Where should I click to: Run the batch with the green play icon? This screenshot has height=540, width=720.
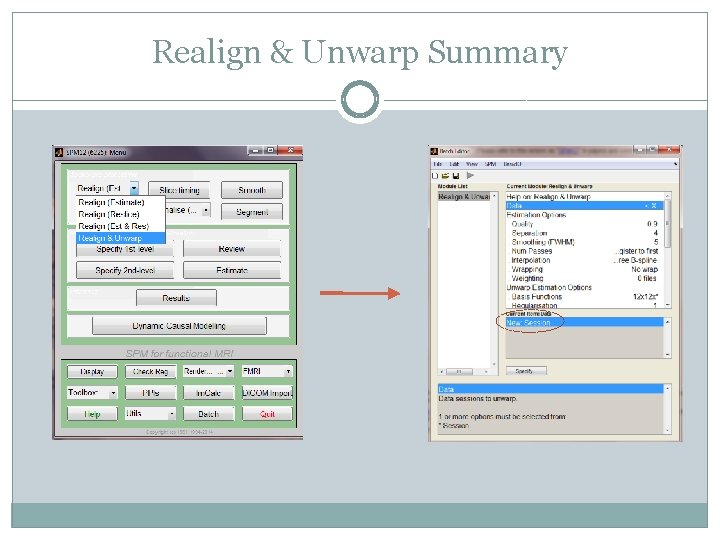pos(470,175)
